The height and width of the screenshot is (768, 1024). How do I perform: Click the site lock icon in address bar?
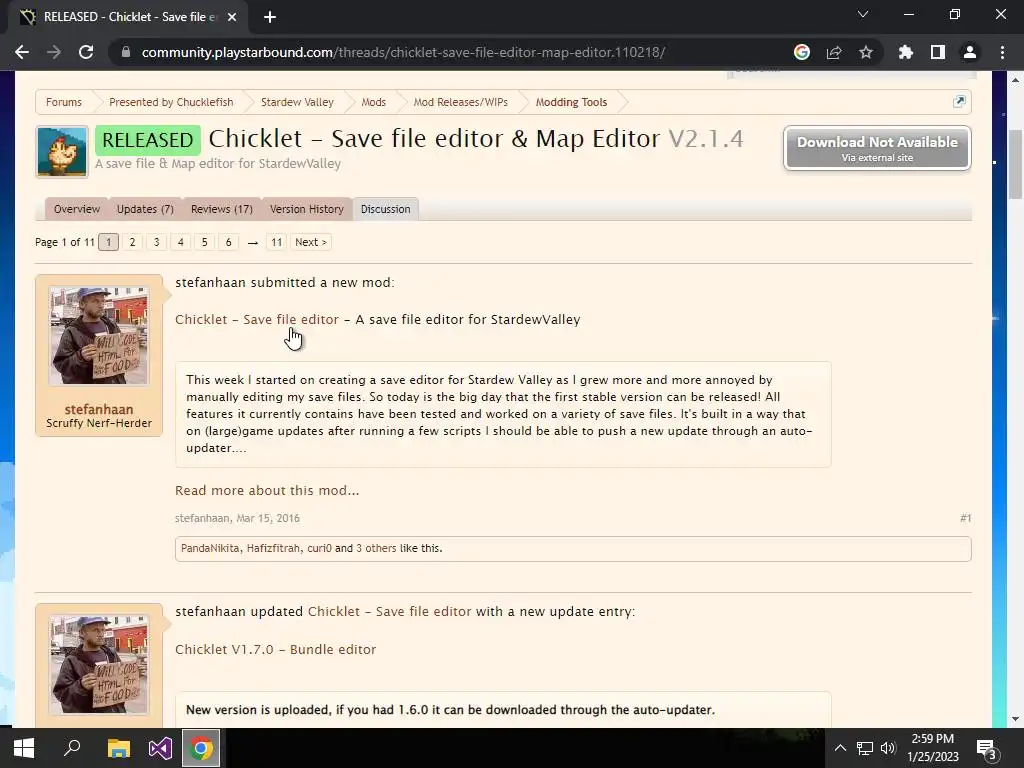(x=126, y=52)
